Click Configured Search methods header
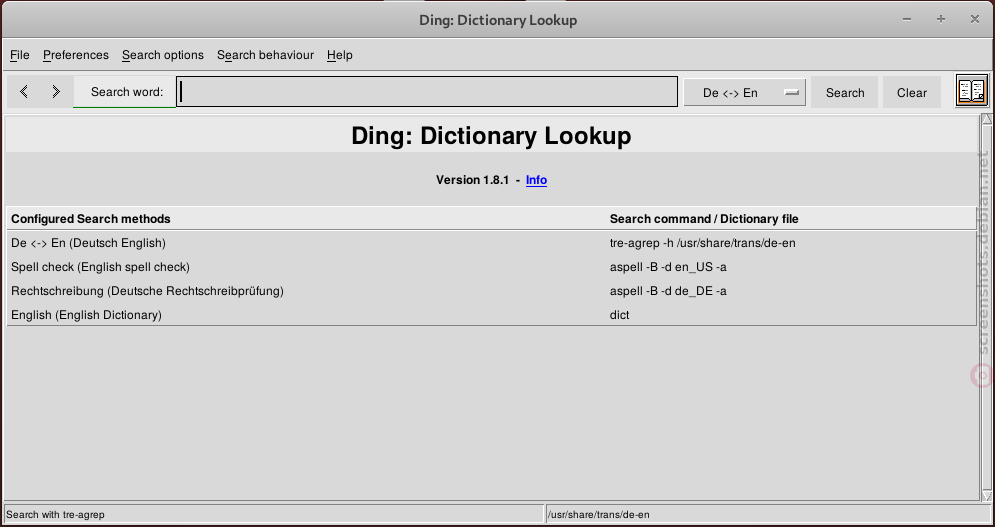Image resolution: width=995 pixels, height=527 pixels. 91,219
